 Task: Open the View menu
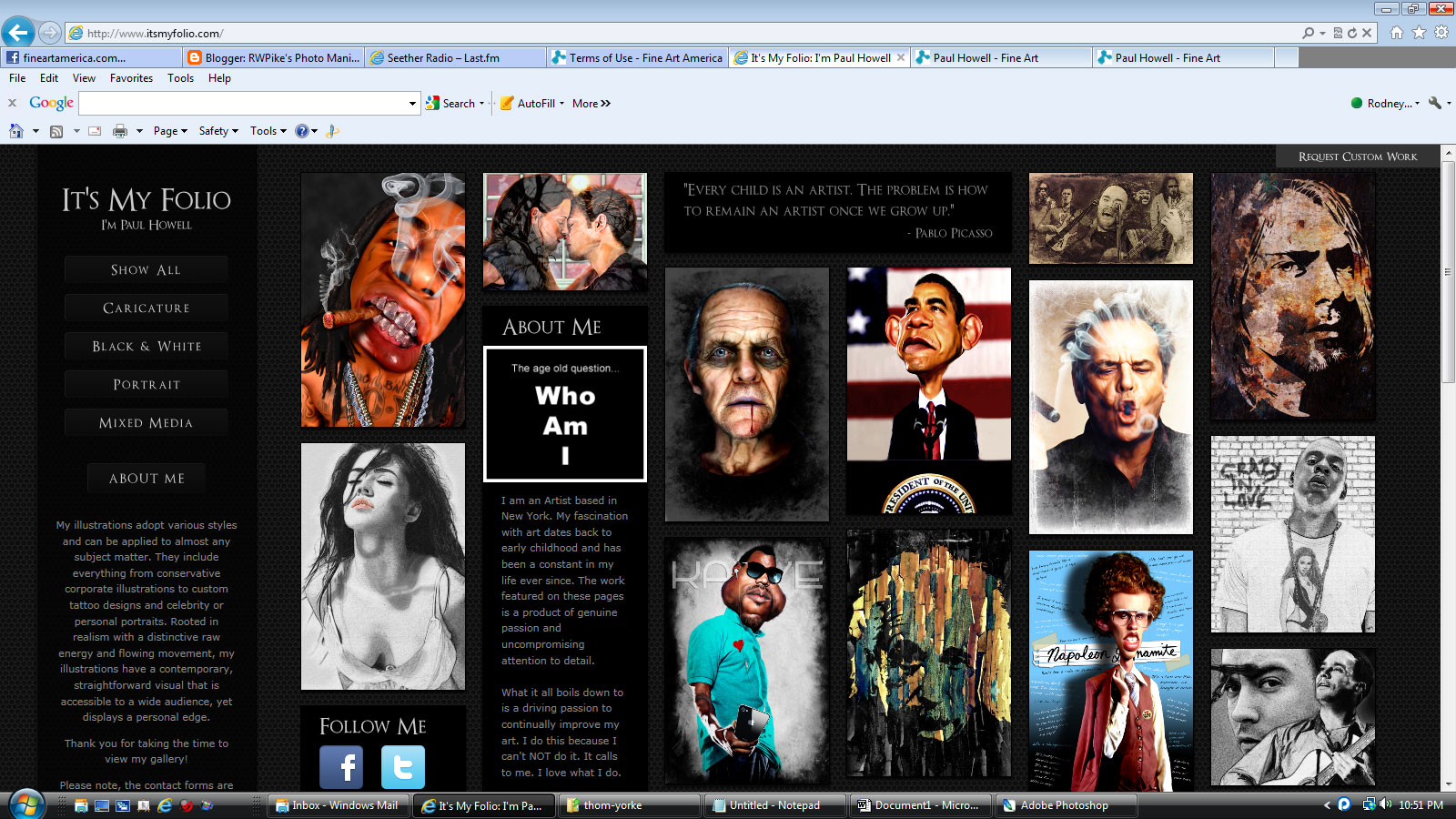pos(84,78)
